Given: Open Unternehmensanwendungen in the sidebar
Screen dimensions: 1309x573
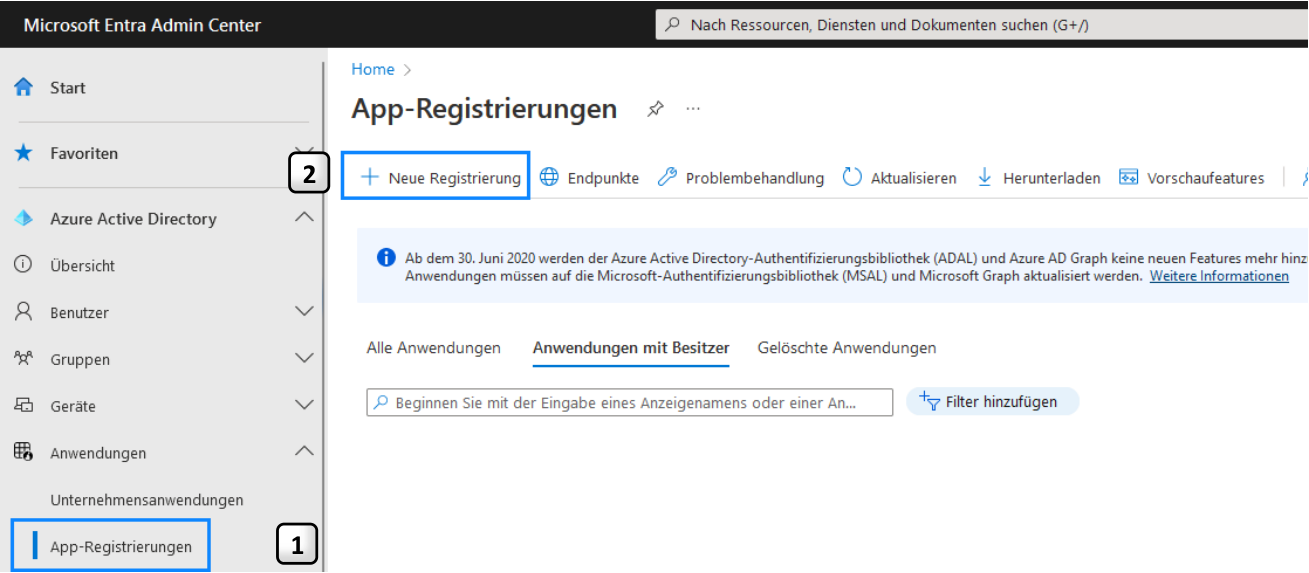Looking at the screenshot, I should (x=147, y=500).
